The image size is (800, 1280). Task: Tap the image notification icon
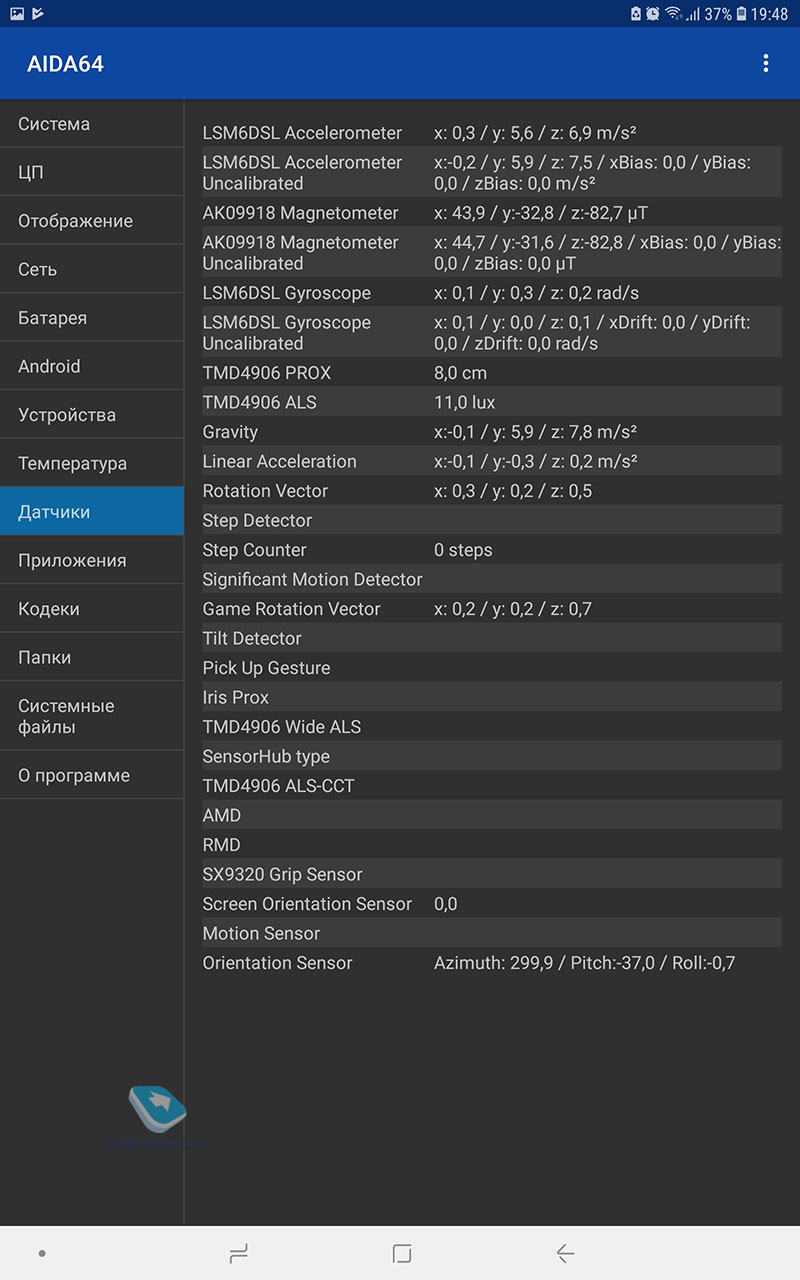tap(16, 14)
